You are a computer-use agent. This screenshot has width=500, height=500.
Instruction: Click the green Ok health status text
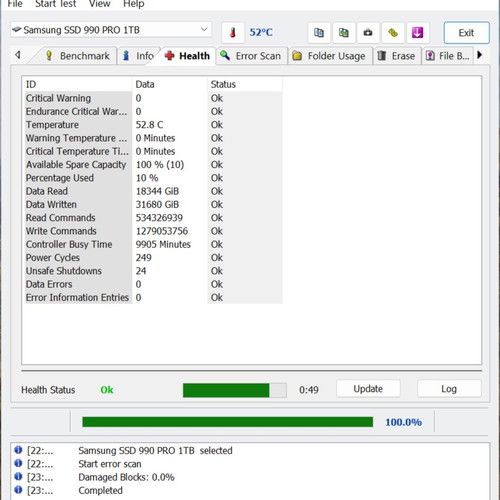pos(107,390)
